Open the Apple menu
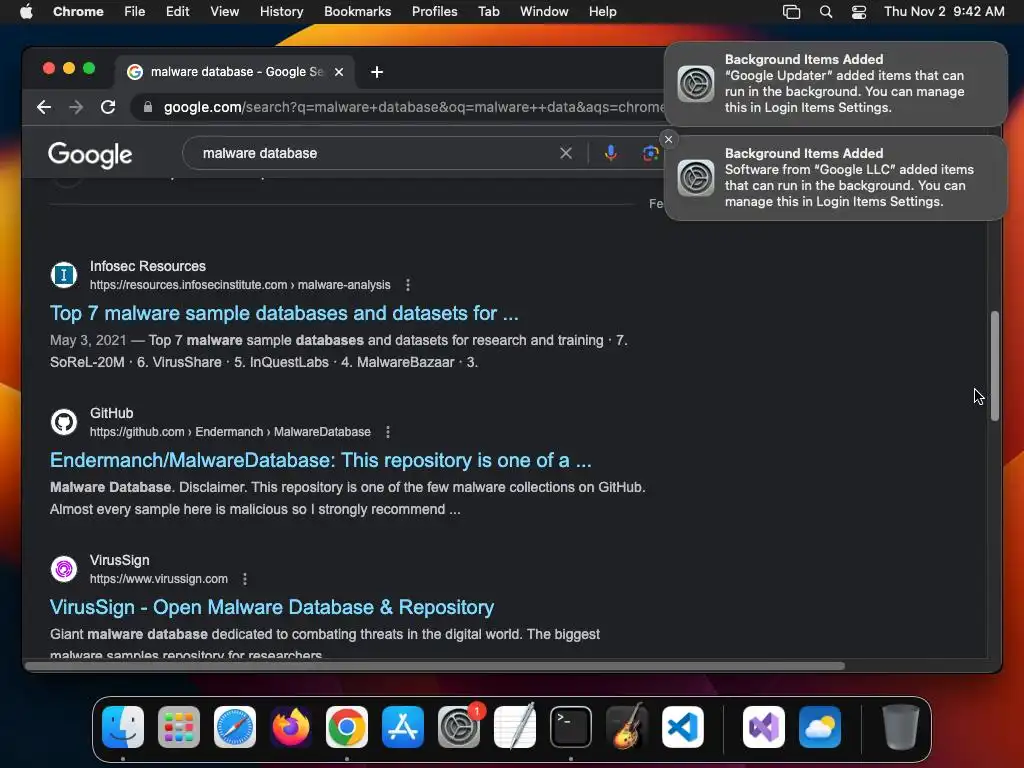The width and height of the screenshot is (1024, 768). click(26, 12)
